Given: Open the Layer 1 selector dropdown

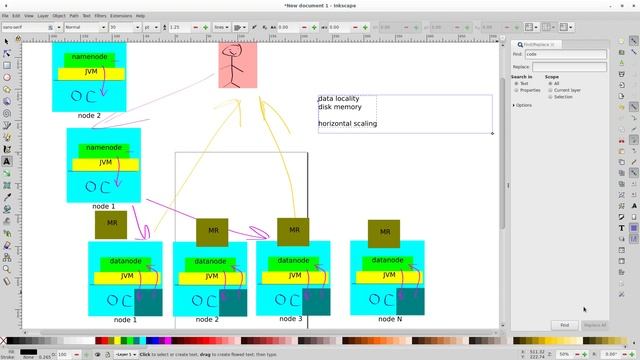Looking at the screenshot, I should point(125,355).
